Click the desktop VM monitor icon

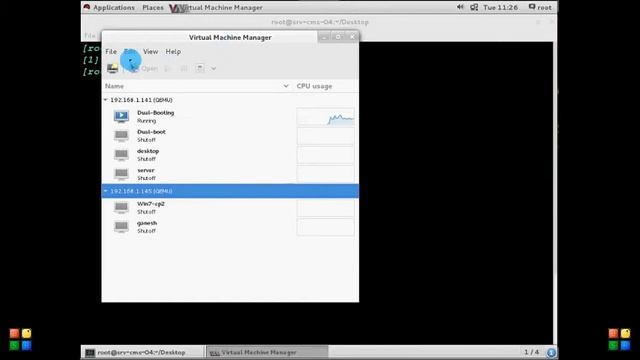pos(121,155)
